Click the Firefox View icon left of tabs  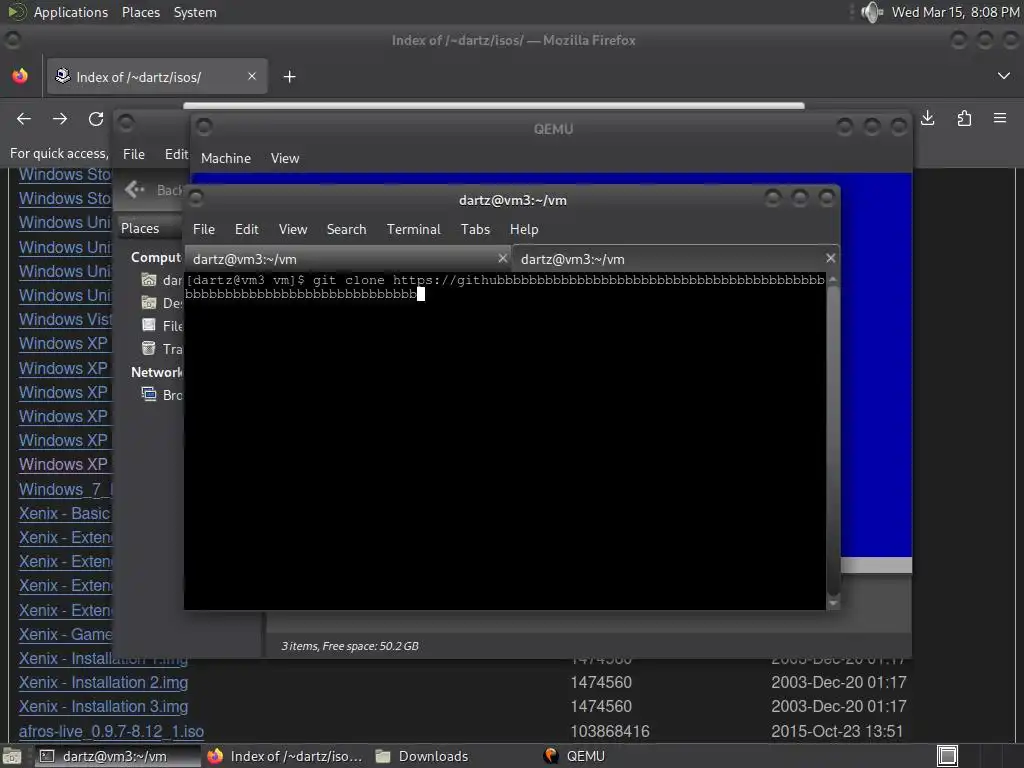coord(20,76)
